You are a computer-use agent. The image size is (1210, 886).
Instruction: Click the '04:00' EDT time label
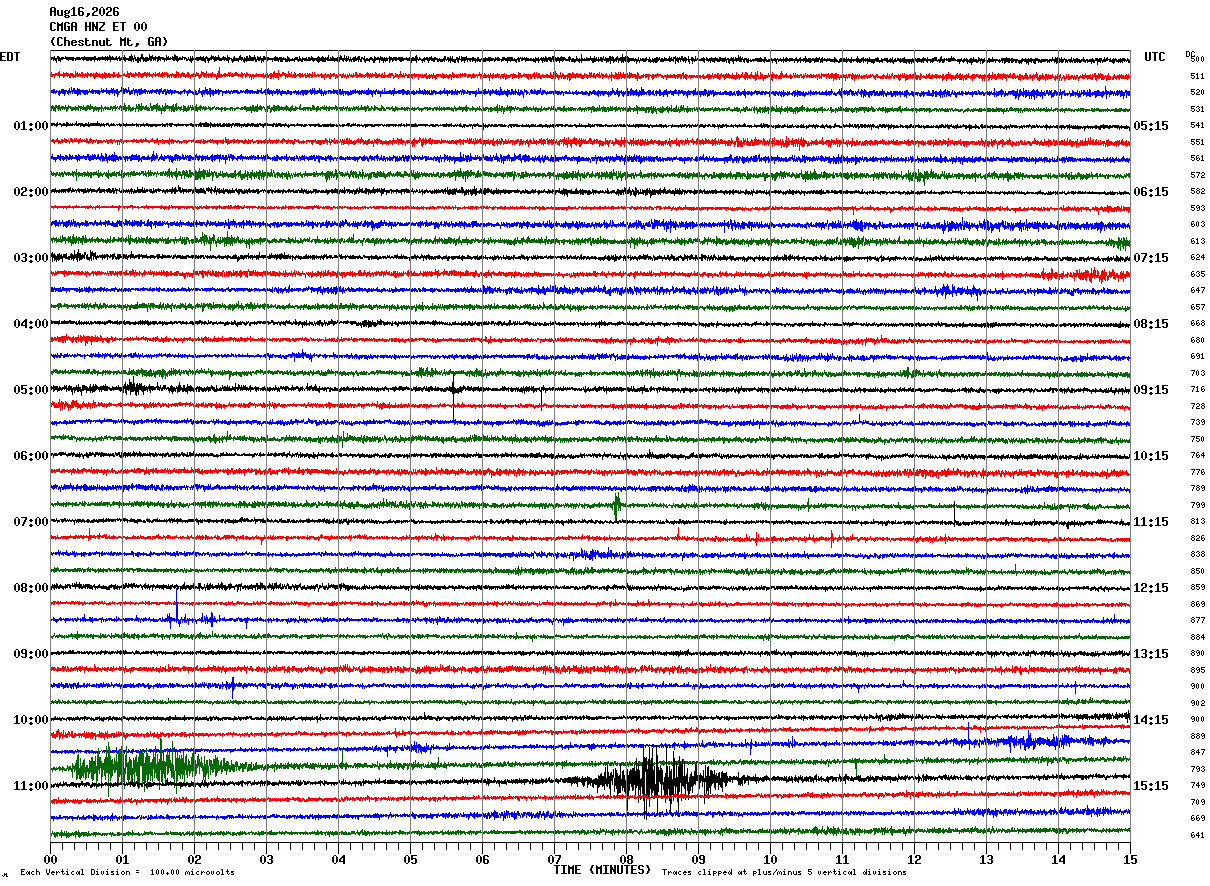(x=30, y=324)
